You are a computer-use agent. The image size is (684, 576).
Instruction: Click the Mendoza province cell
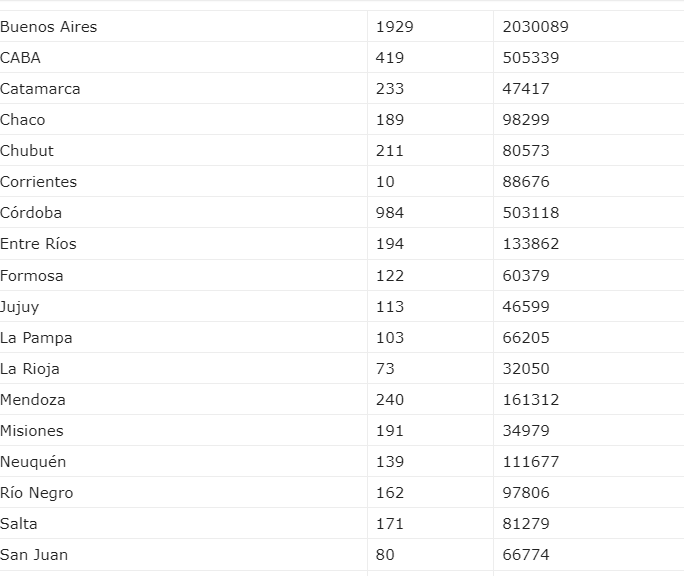33,400
